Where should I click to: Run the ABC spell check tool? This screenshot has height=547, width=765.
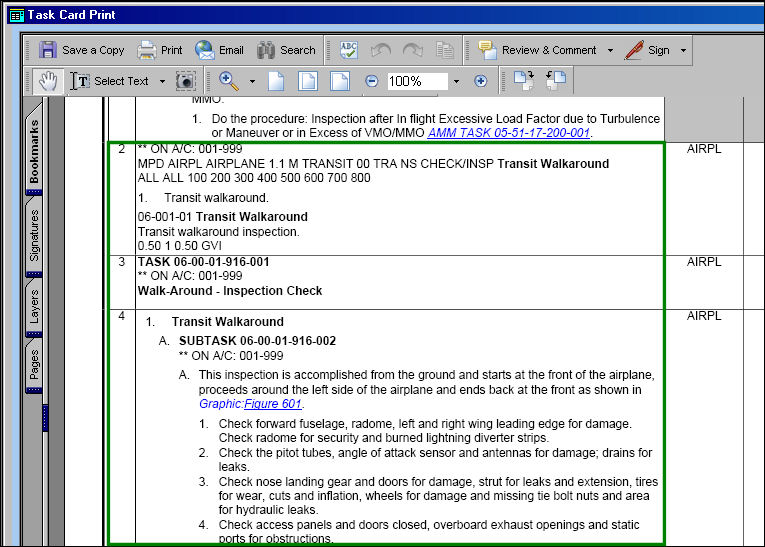[349, 50]
